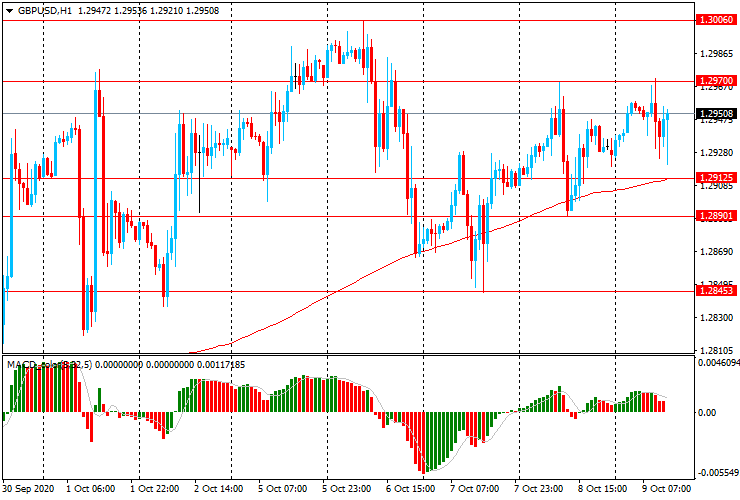Select the MACD scale value 0.00
Screen dimensions: 740x500
(x=707, y=413)
